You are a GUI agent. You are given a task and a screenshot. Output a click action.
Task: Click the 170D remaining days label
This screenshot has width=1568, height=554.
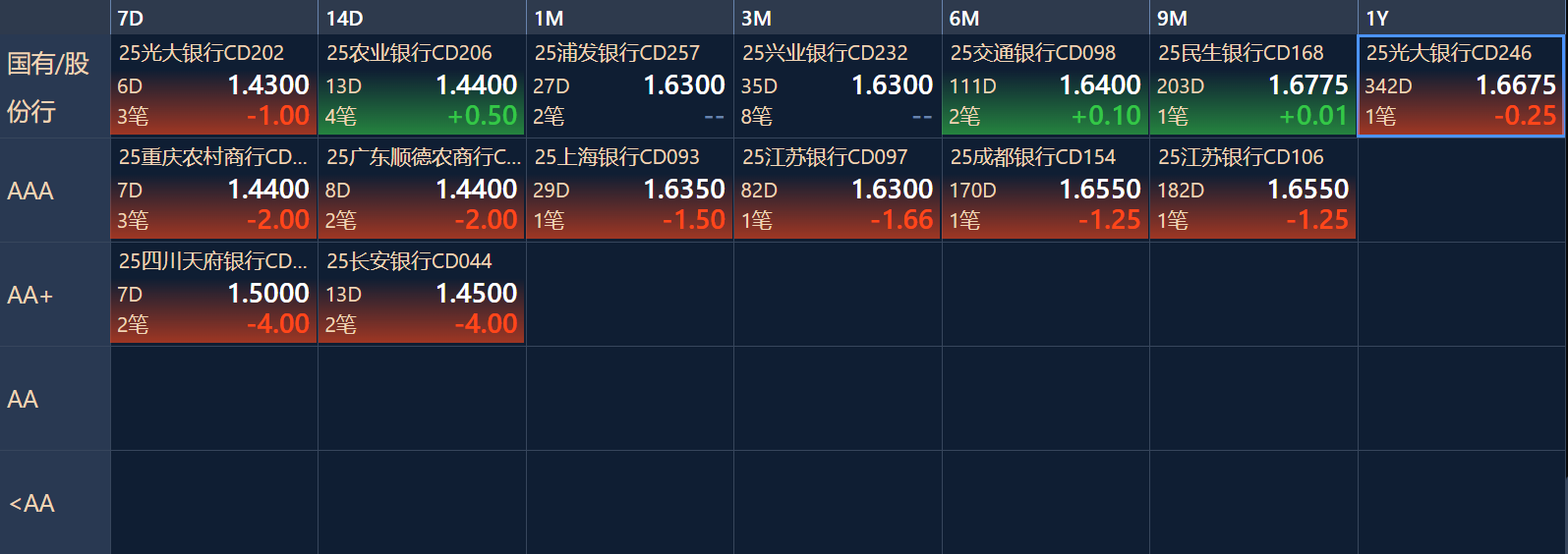coord(972,191)
